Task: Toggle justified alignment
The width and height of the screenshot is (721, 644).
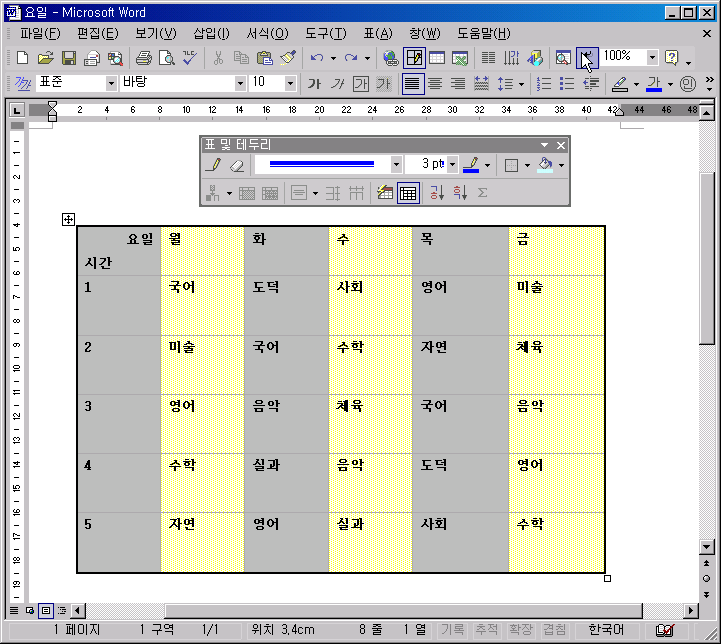Action: 412,84
